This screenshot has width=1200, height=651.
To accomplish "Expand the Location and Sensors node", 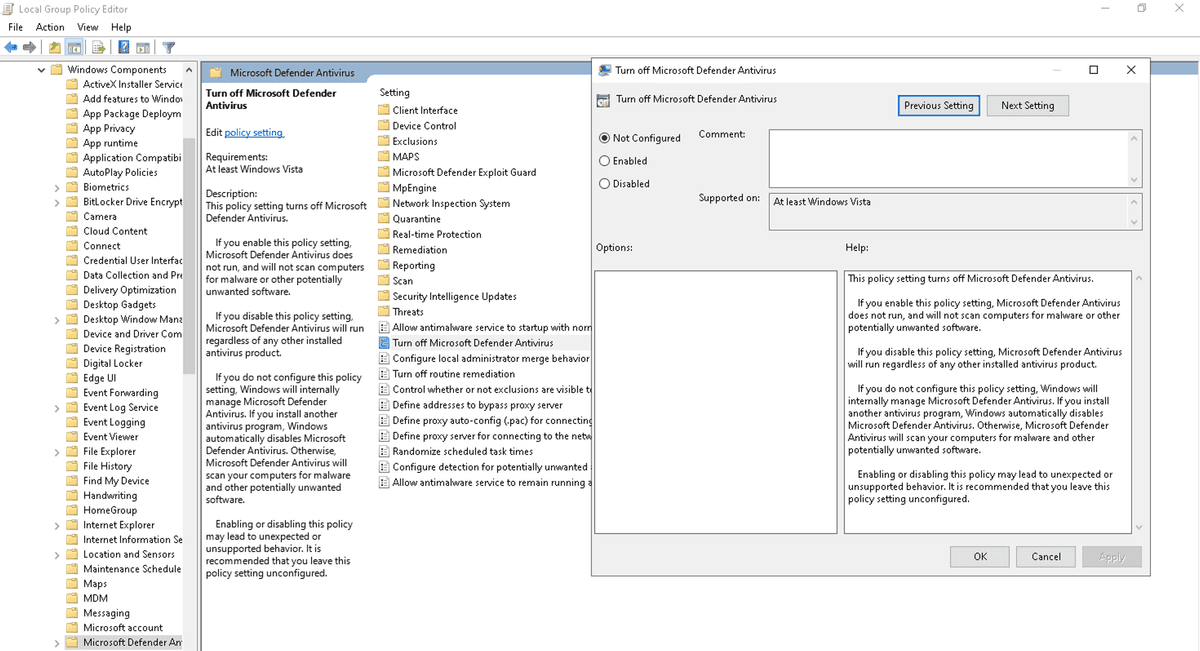I will coord(57,554).
